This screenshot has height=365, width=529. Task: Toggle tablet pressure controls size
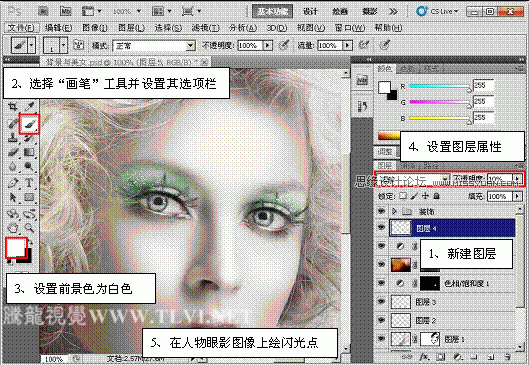point(385,45)
